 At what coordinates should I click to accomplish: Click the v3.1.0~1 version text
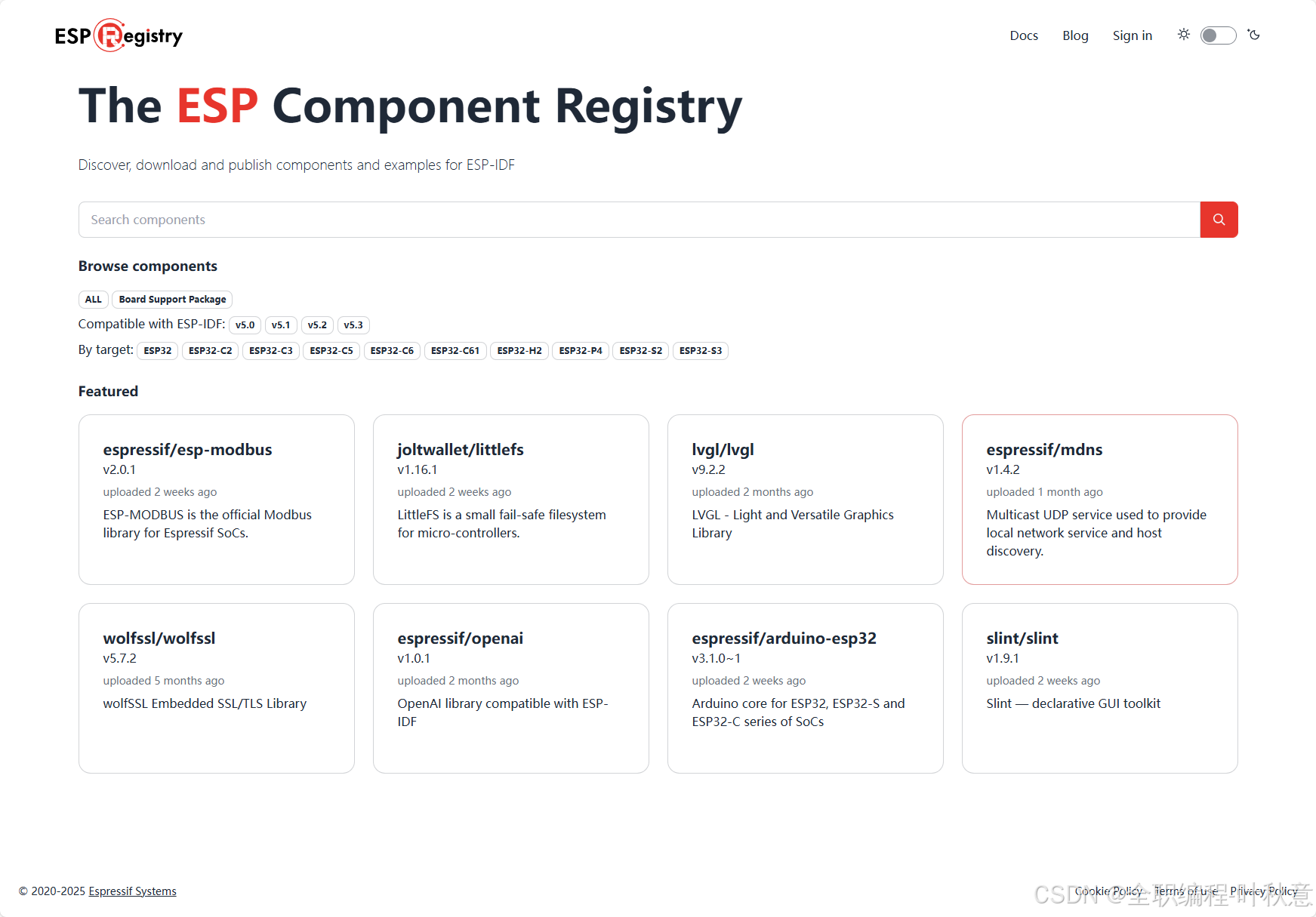click(716, 658)
